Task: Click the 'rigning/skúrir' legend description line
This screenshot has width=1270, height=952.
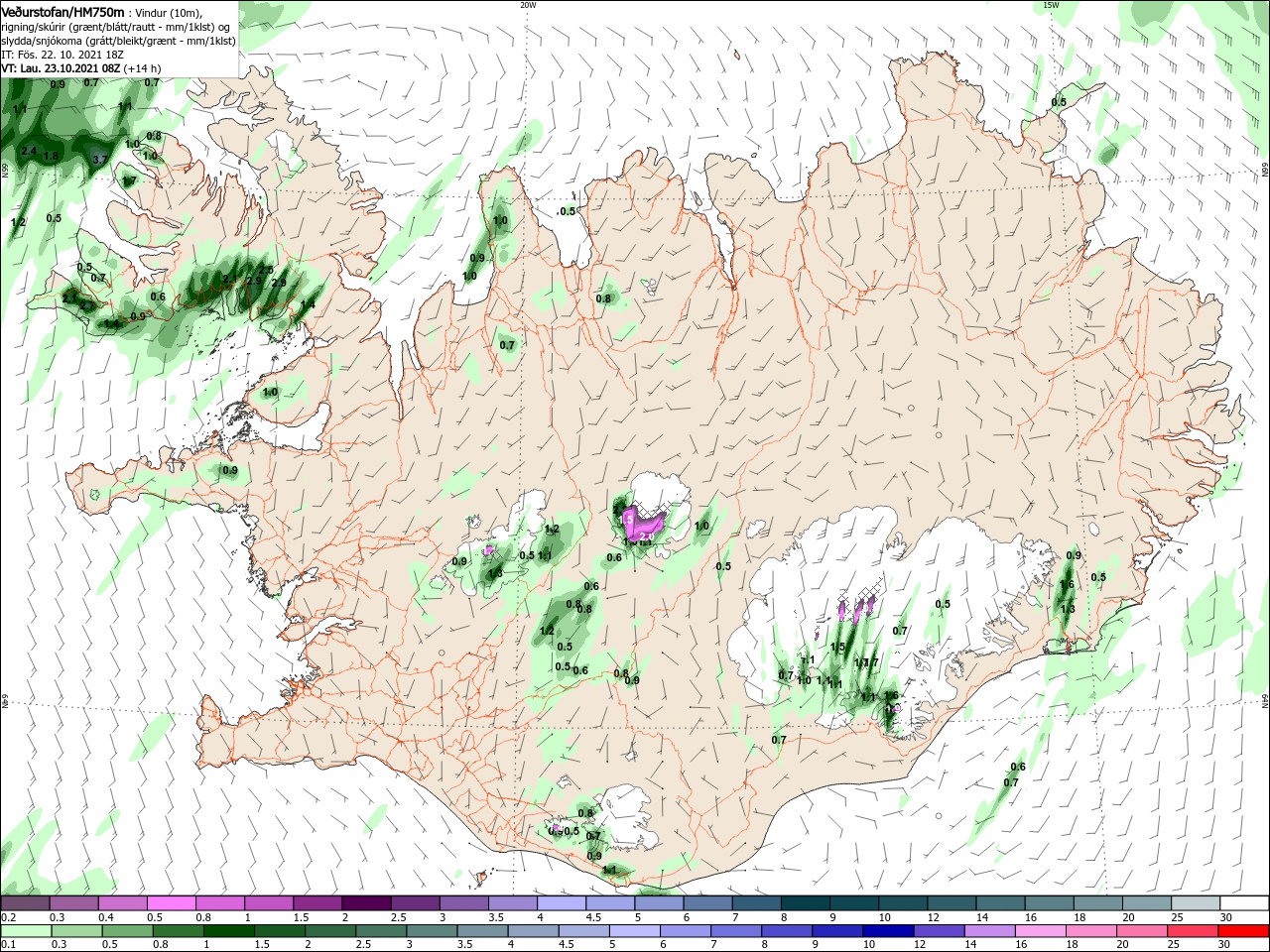Action: click(114, 26)
